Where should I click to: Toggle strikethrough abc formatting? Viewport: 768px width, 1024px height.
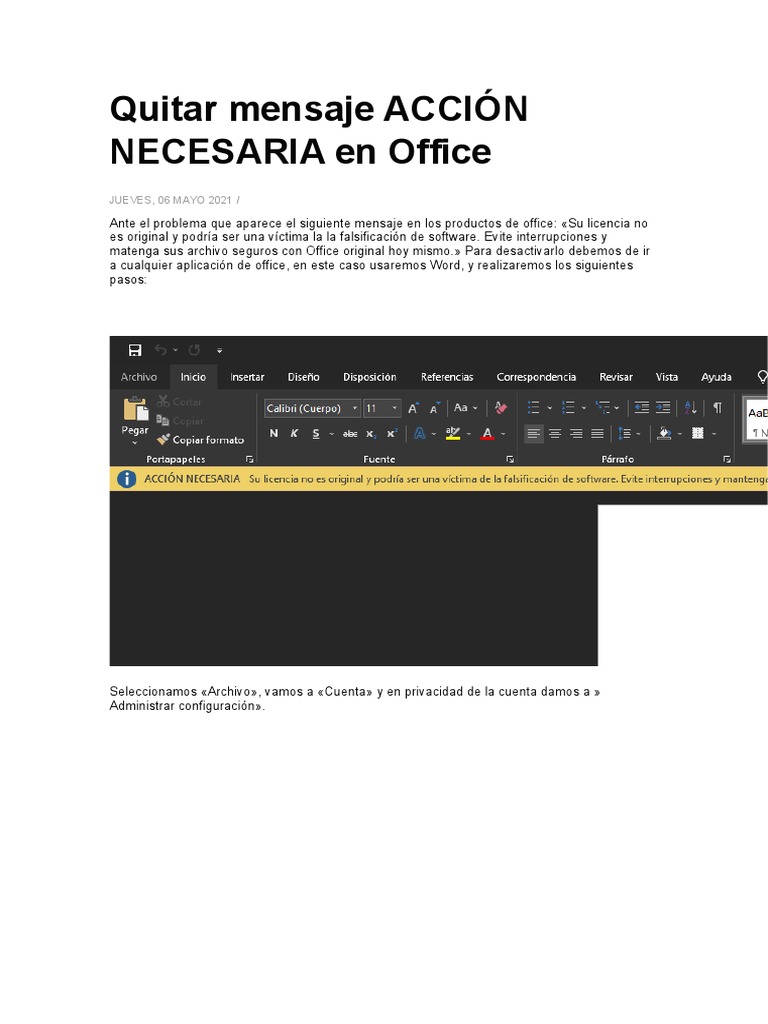350,433
